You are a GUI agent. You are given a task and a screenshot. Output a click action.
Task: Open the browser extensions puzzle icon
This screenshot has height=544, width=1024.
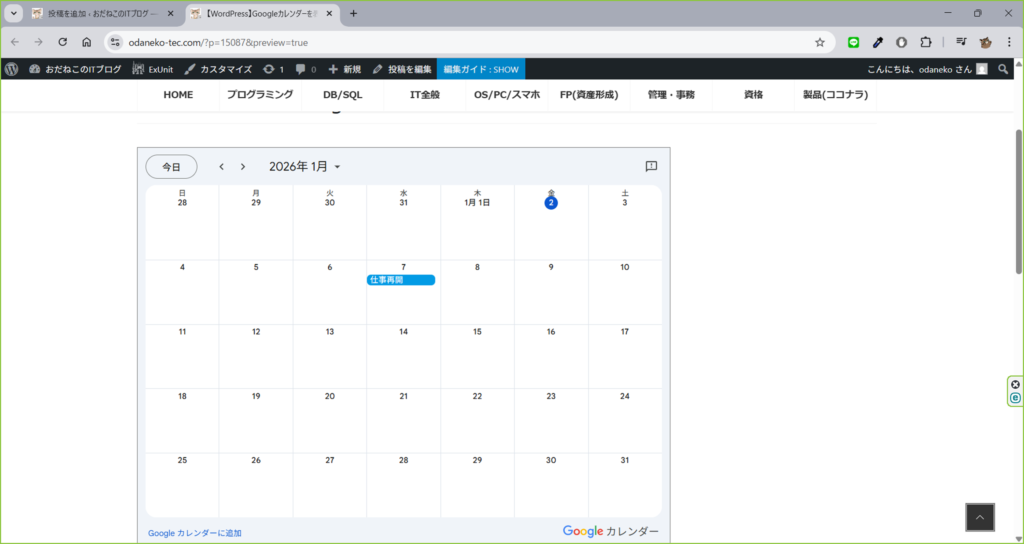(x=925, y=42)
